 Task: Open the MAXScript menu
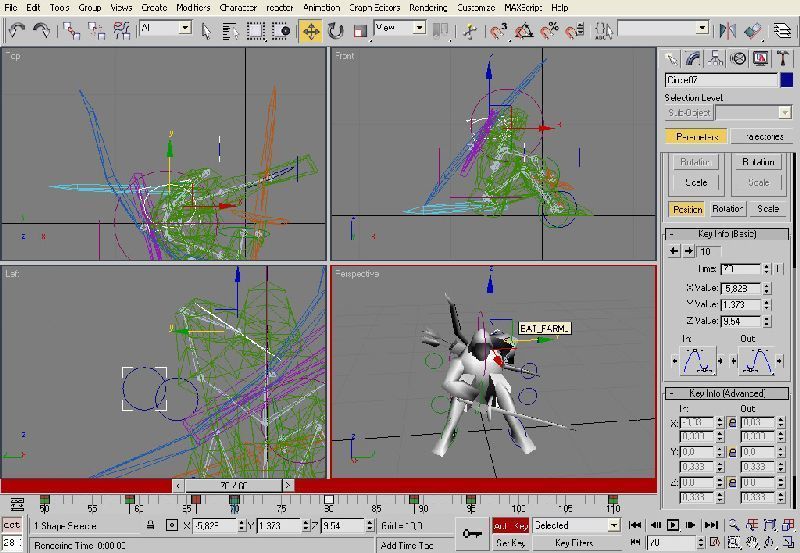523,8
